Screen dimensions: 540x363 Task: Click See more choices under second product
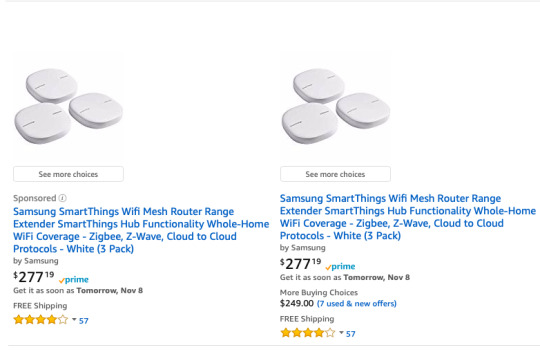[x=335, y=174]
